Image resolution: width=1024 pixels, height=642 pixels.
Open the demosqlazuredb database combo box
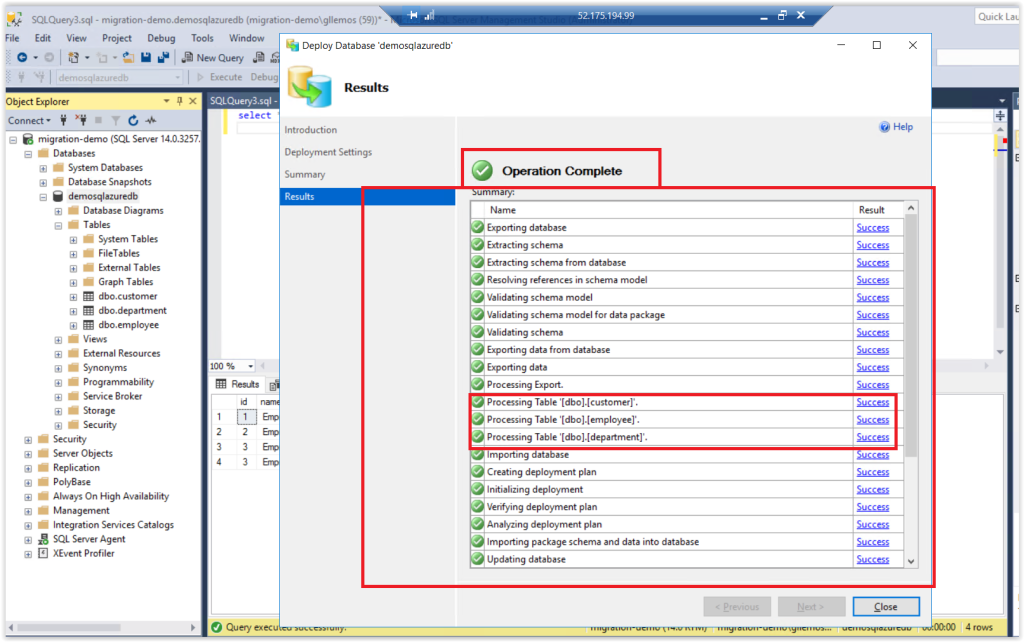point(119,77)
